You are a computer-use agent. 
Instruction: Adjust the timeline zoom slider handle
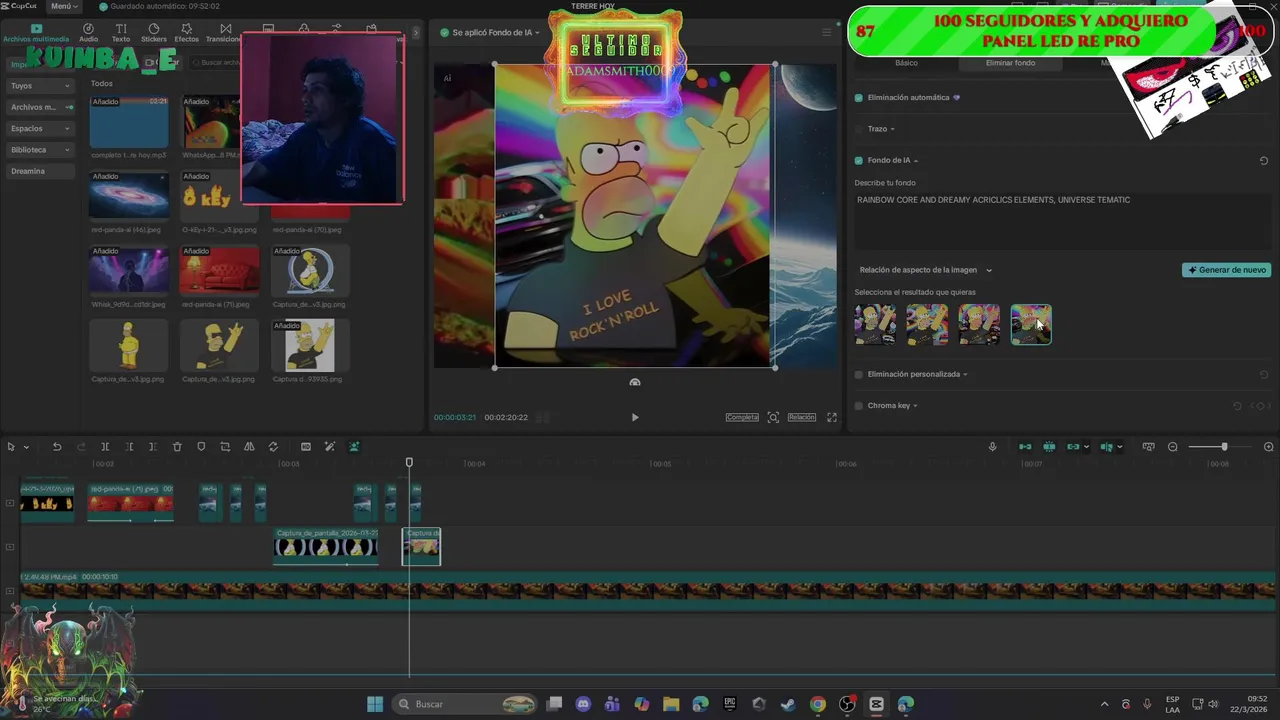point(1224,447)
